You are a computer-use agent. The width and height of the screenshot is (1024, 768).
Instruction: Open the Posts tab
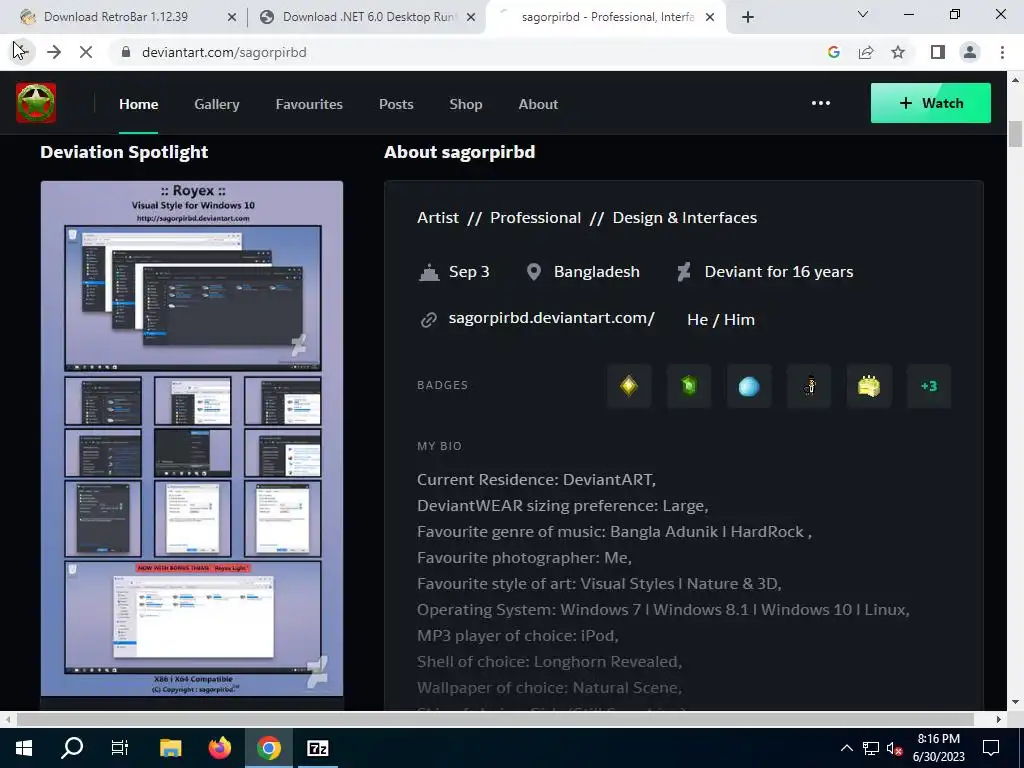pyautogui.click(x=396, y=104)
